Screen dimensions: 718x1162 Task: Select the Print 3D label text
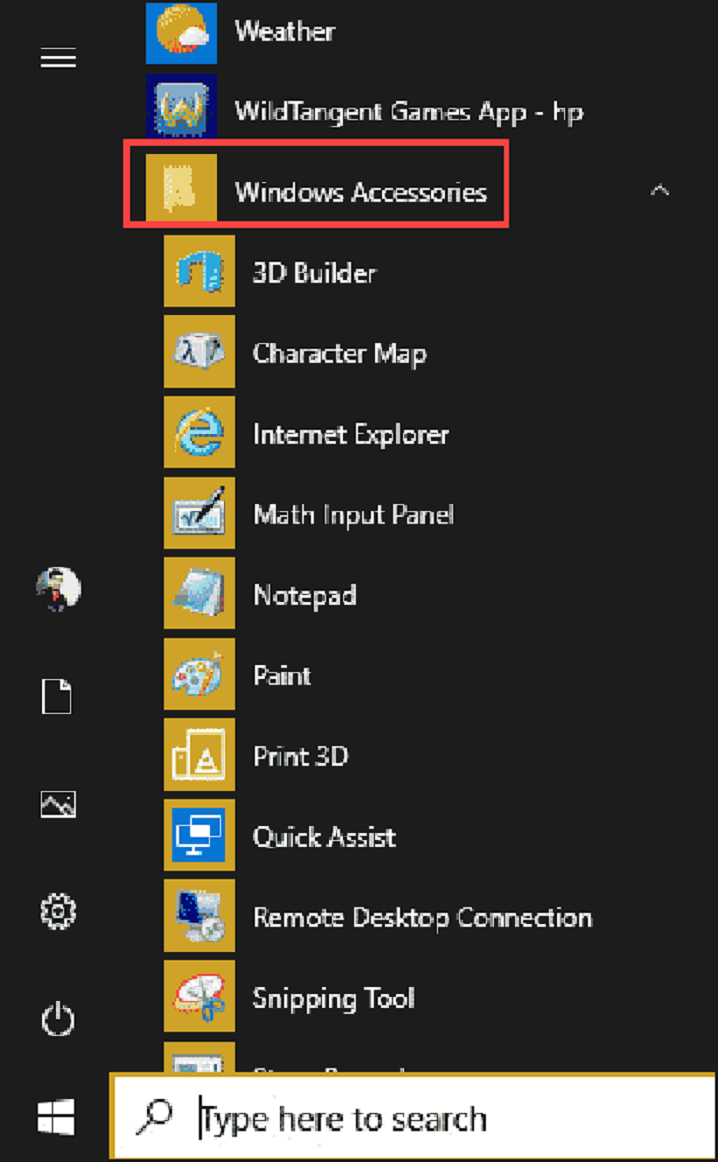(x=300, y=757)
